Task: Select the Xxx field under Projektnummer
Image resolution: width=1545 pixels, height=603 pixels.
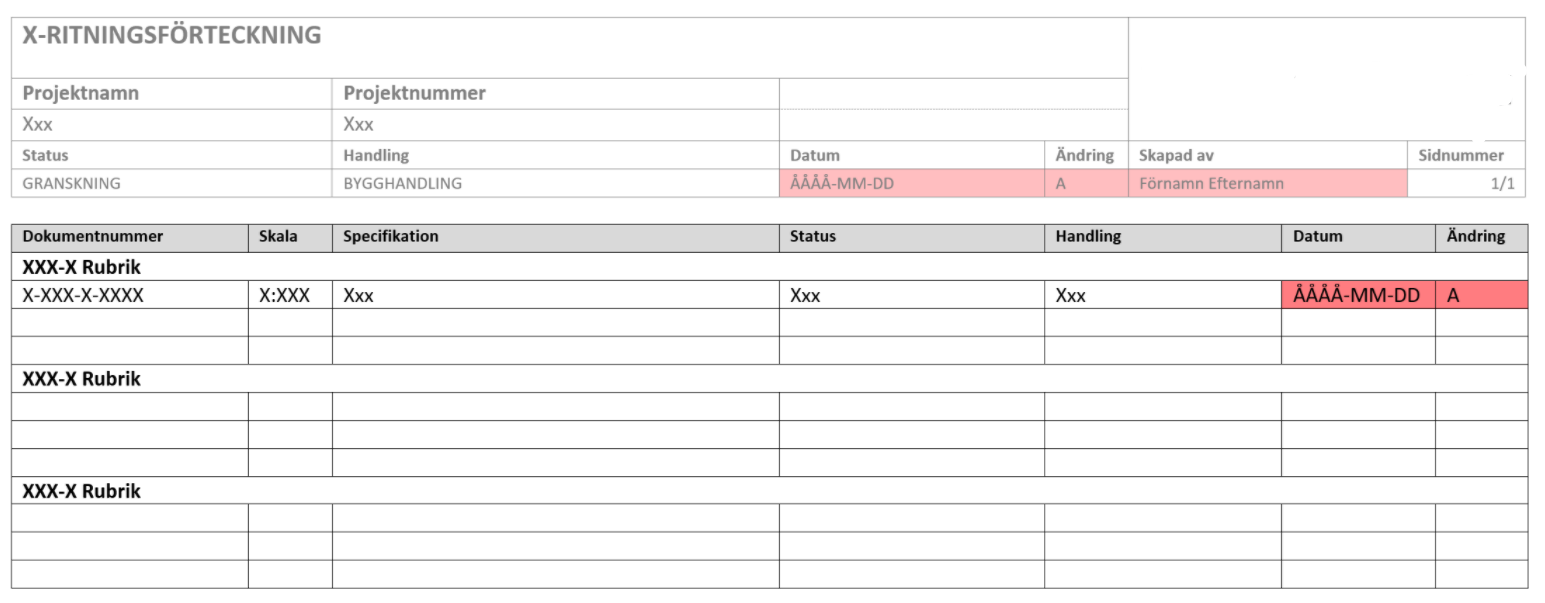Action: click(555, 125)
